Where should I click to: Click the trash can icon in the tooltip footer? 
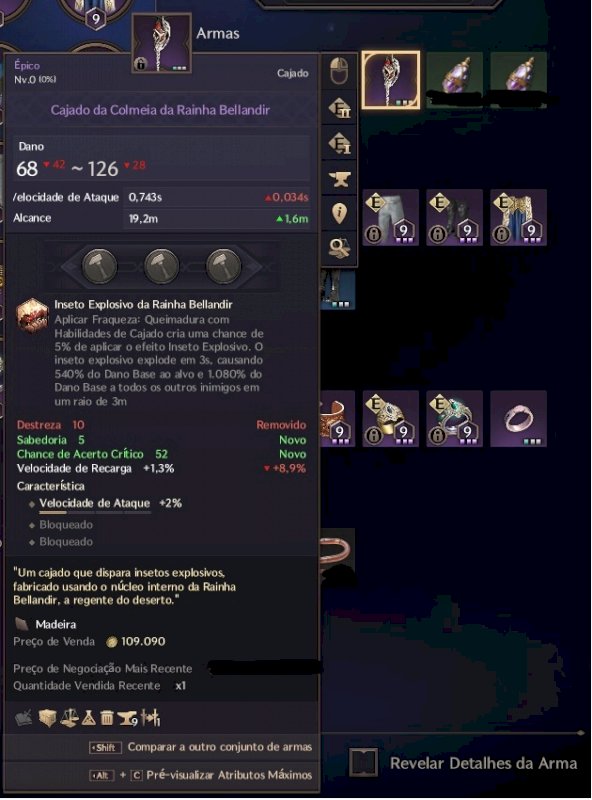pyautogui.click(x=107, y=718)
